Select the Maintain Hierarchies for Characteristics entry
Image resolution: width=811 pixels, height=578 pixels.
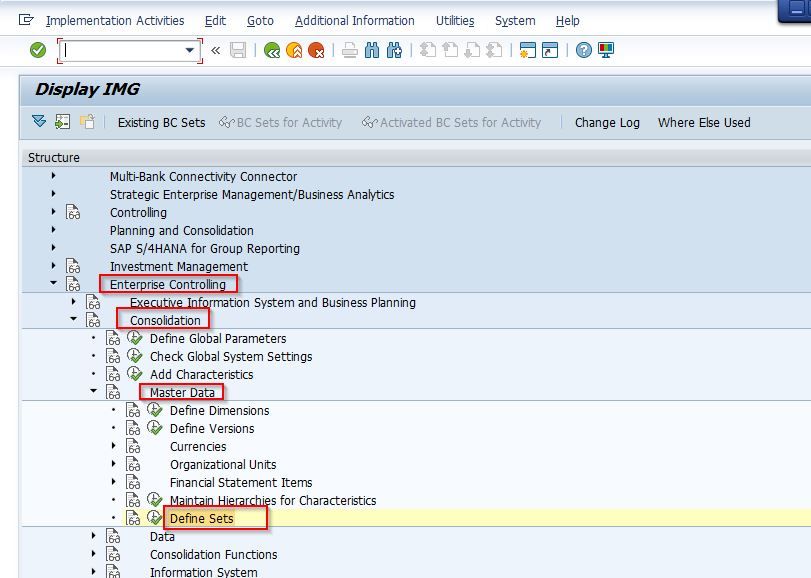273,500
